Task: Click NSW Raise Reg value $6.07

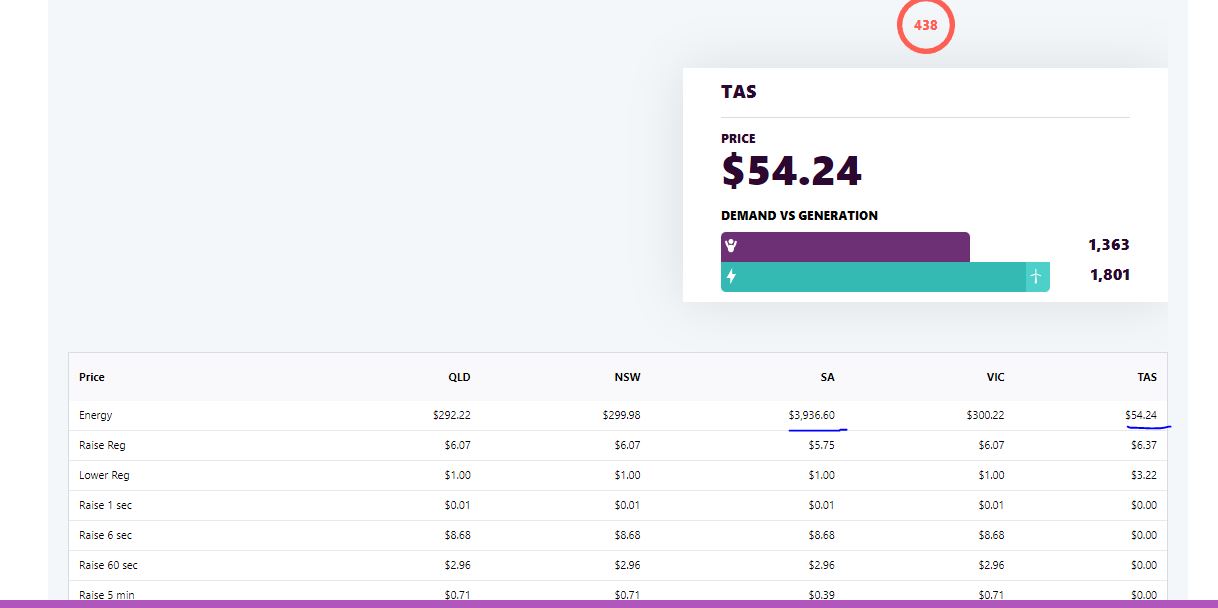Action: tap(628, 445)
